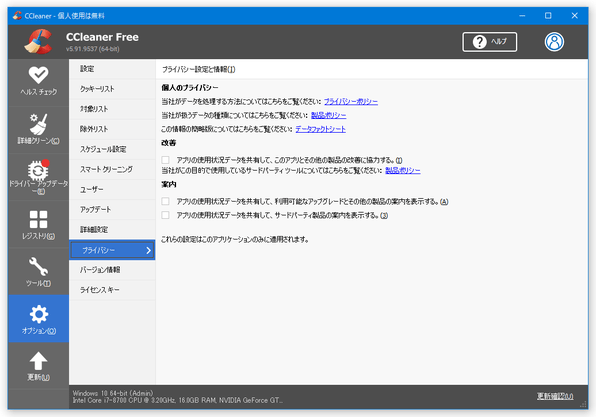Open the レジストリ grid section
Image resolution: width=596 pixels, height=417 pixels.
click(x=38, y=225)
